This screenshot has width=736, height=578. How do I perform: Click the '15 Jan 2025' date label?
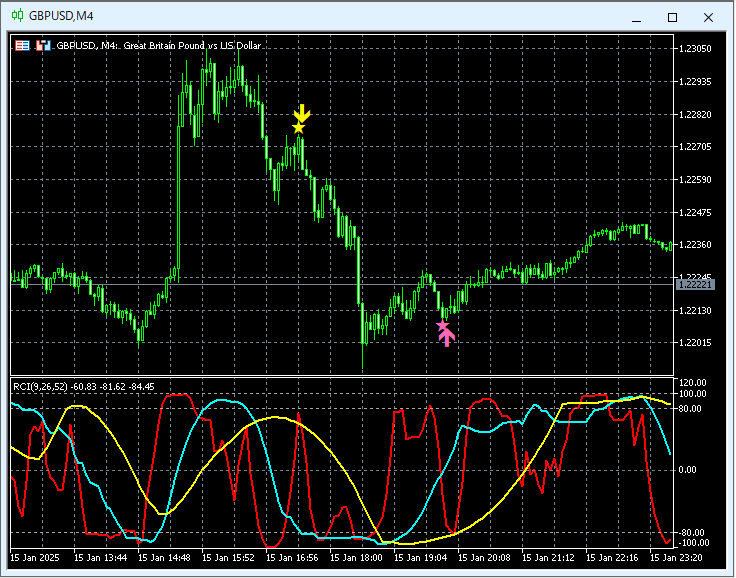[x=35, y=557]
